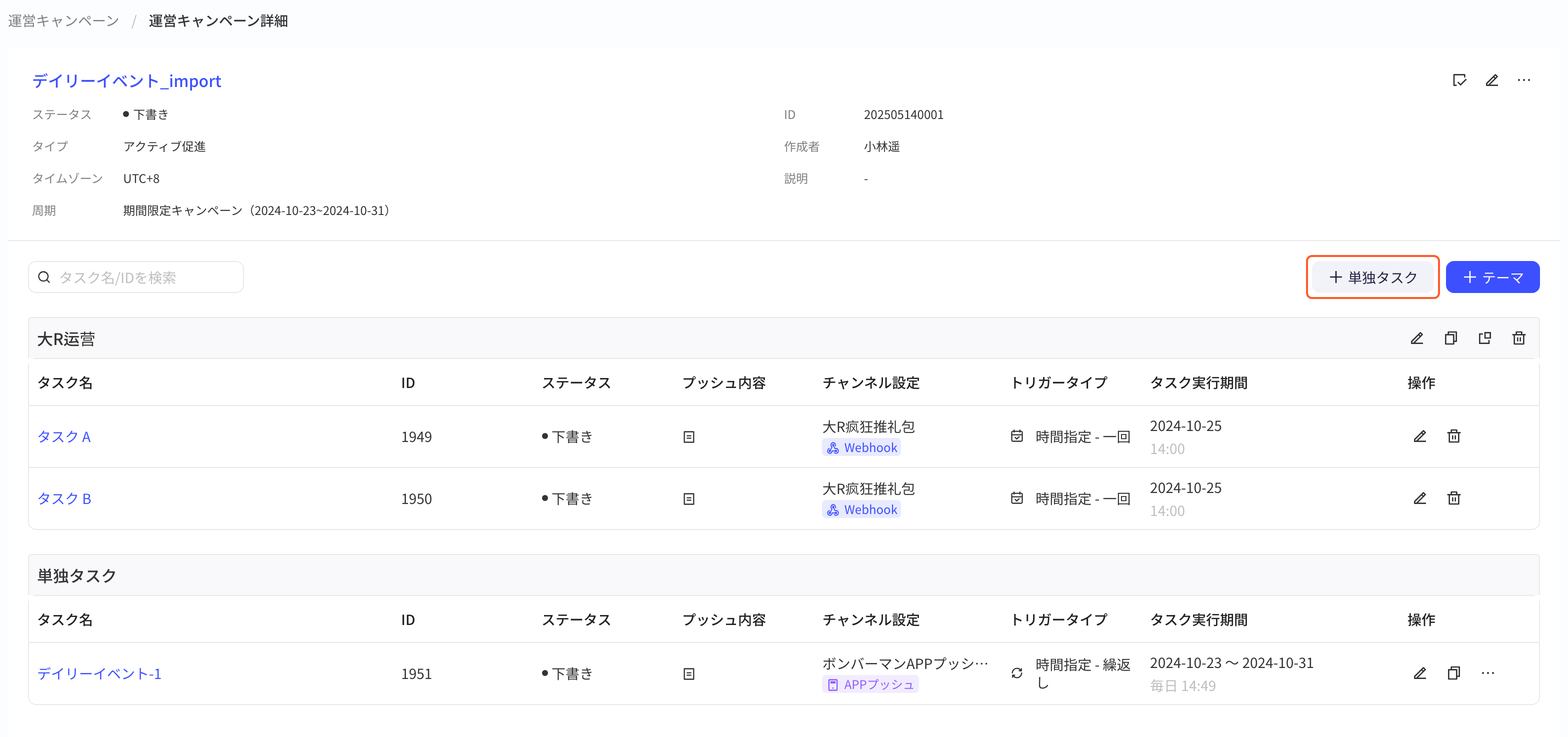Viewport: 1568px width, 737px height.
Task: Edit the デイリーイベント_import campaign via pencil icon
Action: pyautogui.click(x=1491, y=80)
